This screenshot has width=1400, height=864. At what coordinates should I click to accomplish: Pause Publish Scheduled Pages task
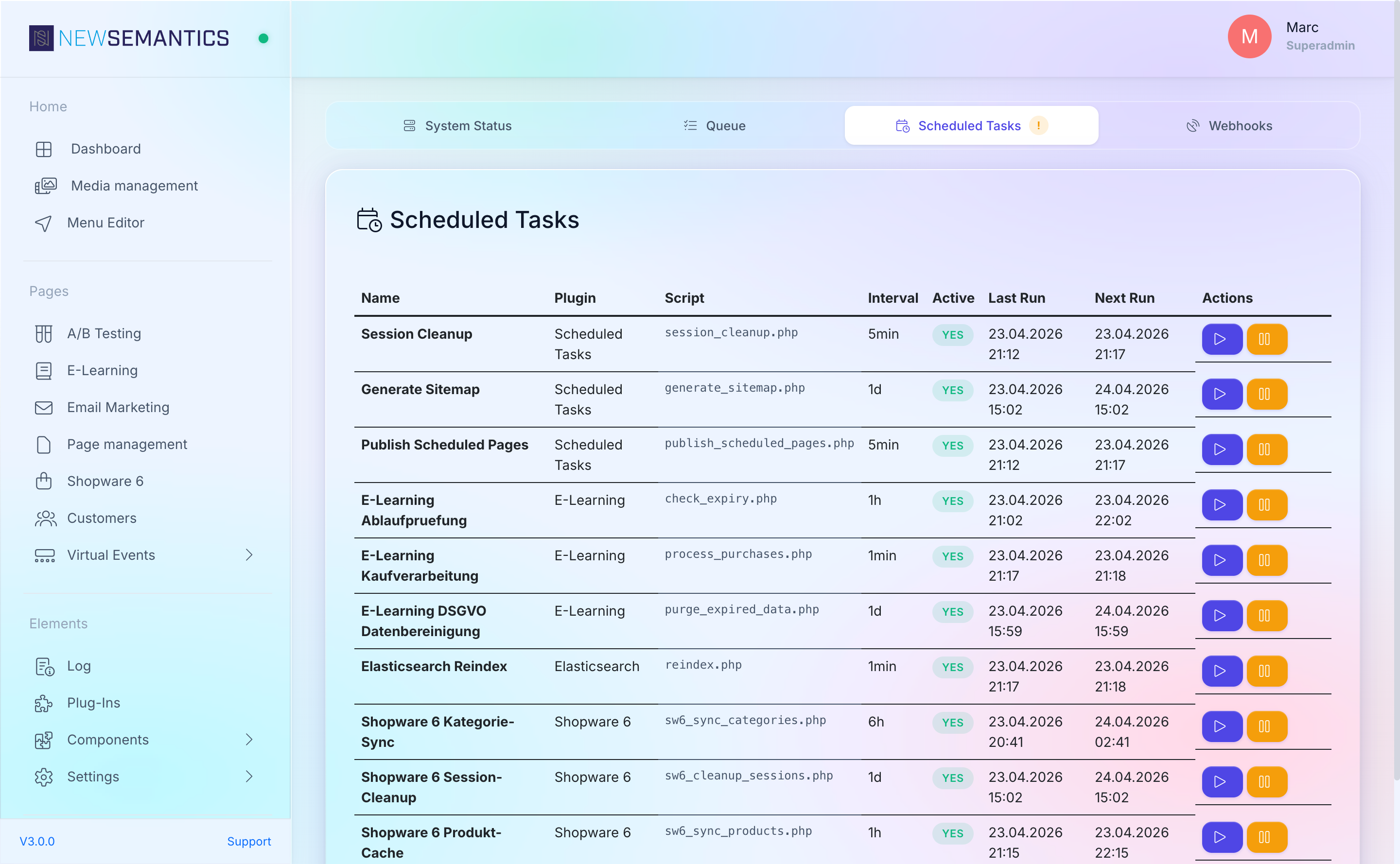pos(1266,449)
